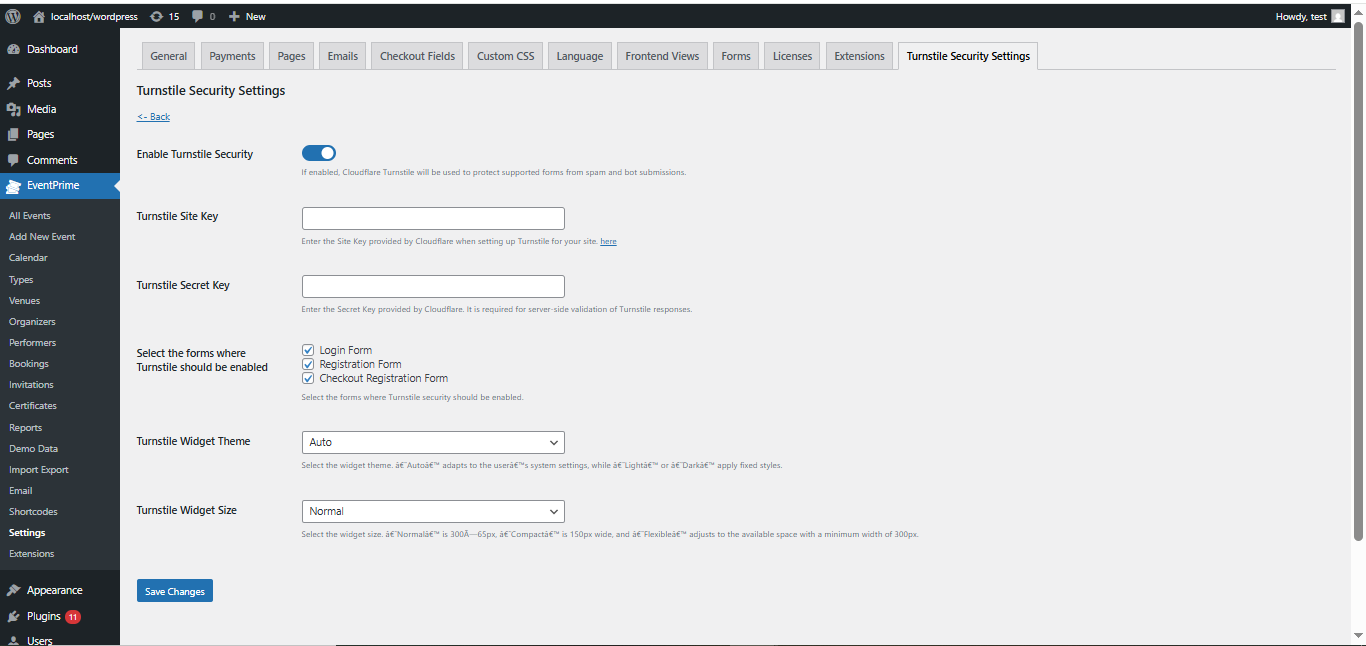This screenshot has height=646, width=1366.
Task: Click the Media icon in the sidebar
Action: [x=13, y=109]
